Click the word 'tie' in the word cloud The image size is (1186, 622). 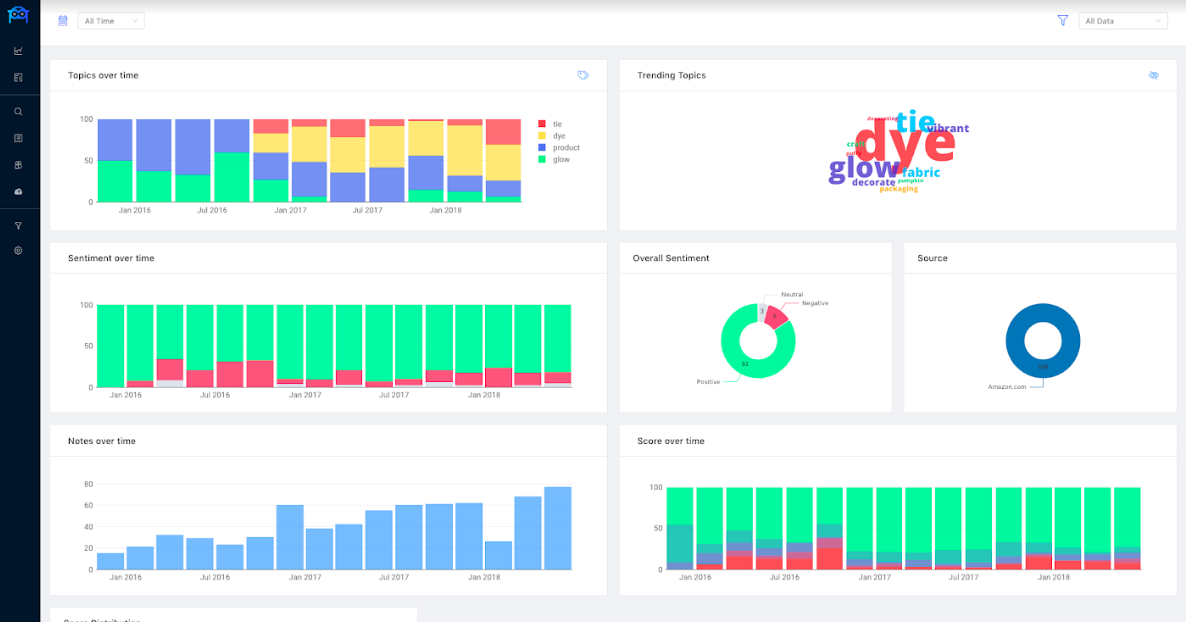click(916, 121)
